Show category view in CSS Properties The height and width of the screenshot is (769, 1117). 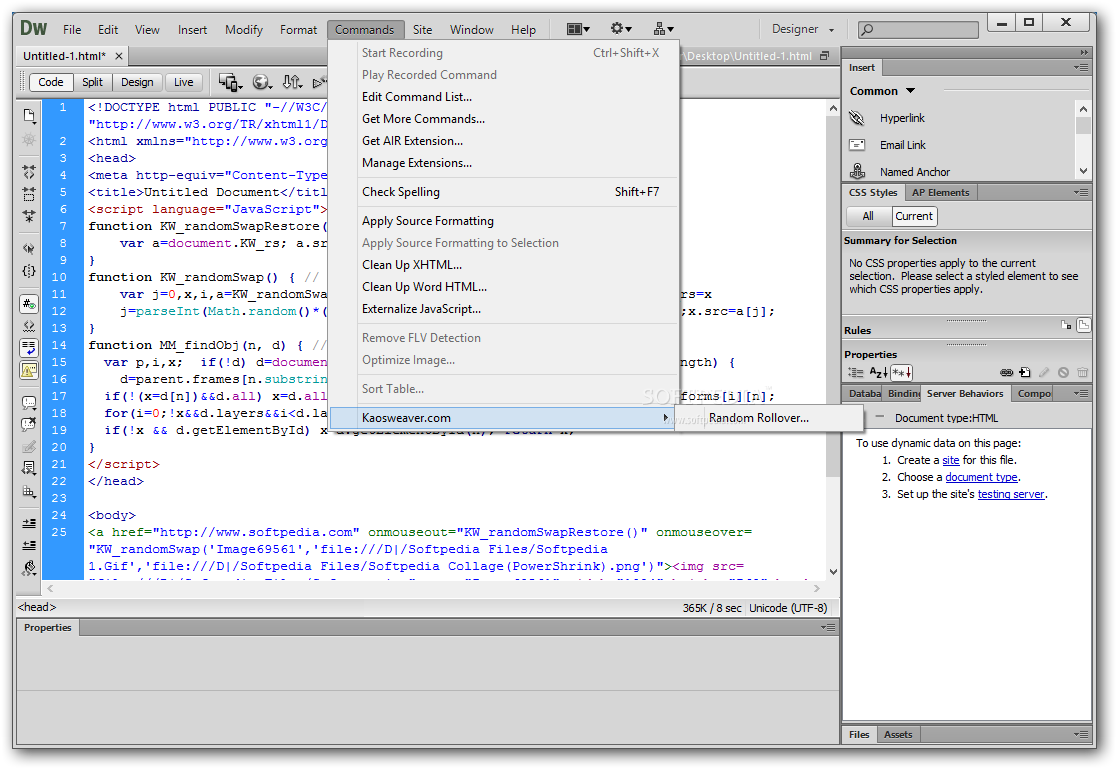[855, 372]
